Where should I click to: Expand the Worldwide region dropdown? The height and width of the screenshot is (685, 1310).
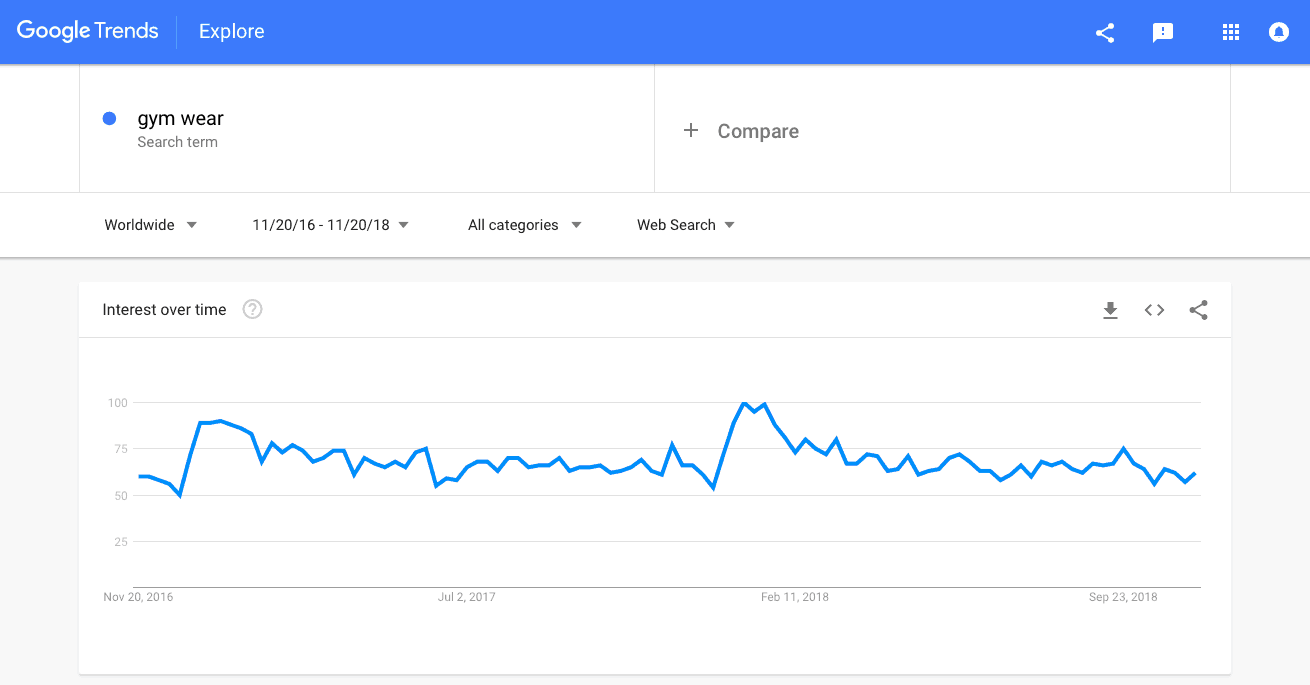[151, 225]
